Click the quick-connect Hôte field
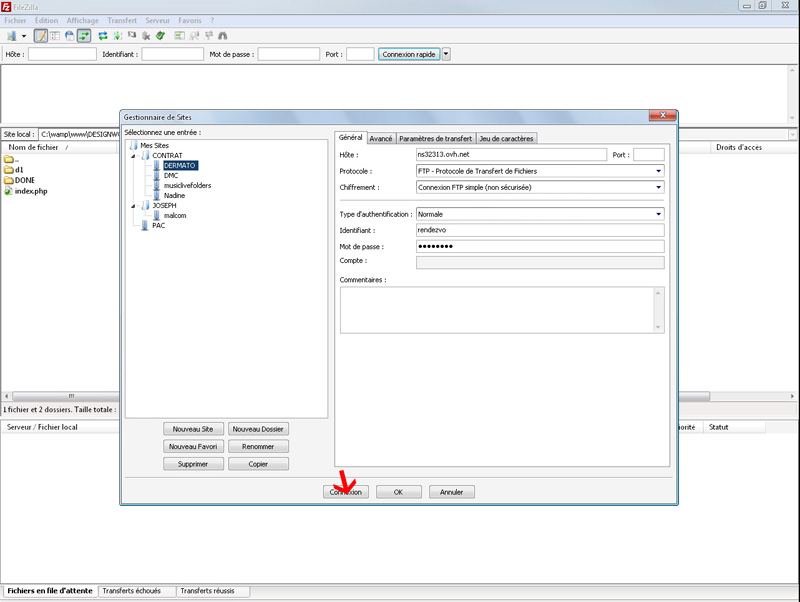The image size is (800, 602). tap(62, 54)
